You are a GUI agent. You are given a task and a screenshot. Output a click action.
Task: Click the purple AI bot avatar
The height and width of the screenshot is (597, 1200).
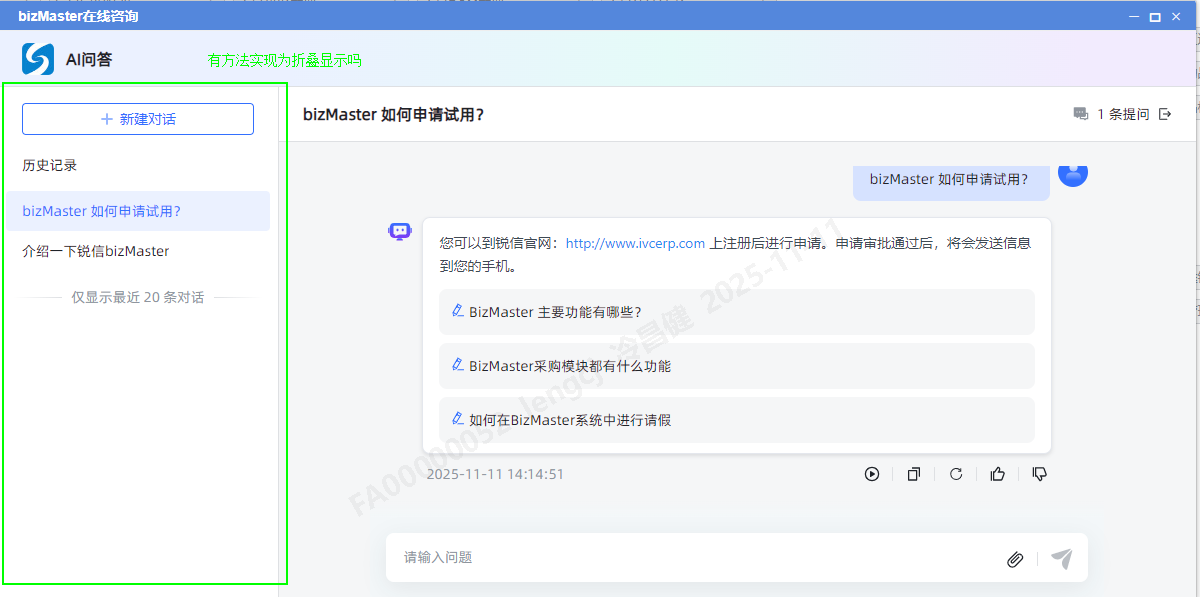coord(400,231)
